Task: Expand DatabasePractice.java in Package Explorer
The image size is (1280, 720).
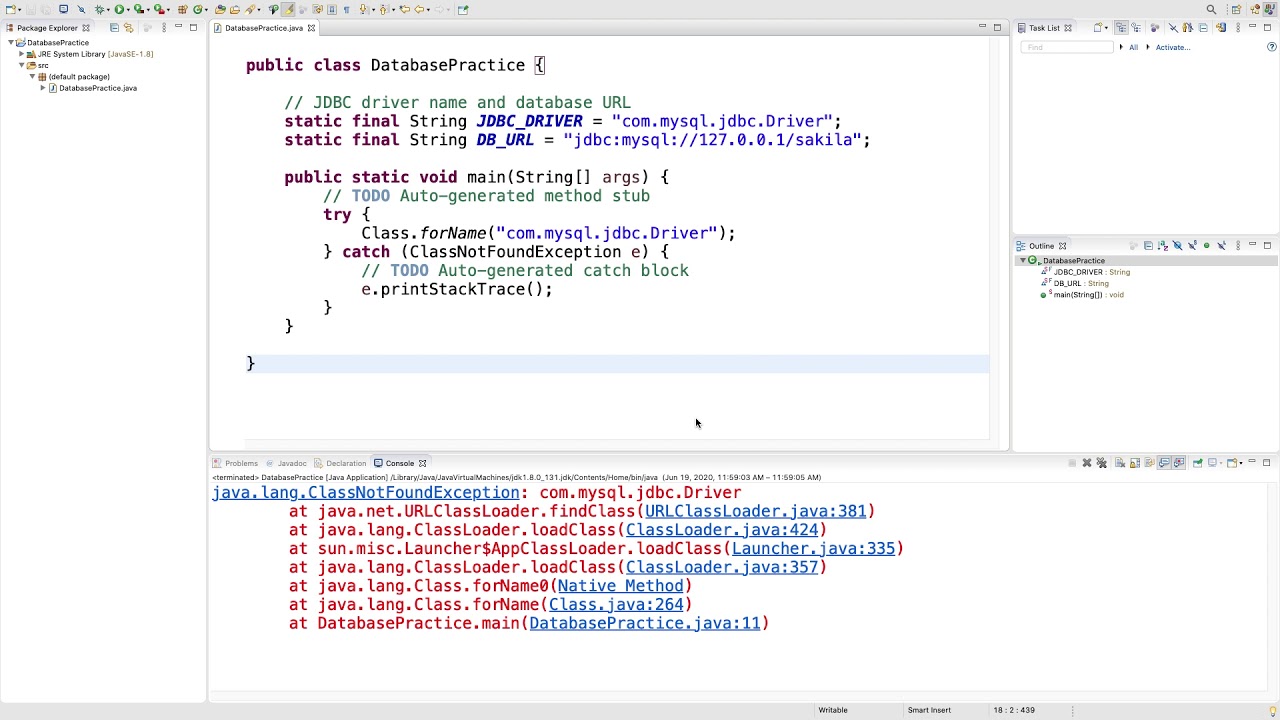Action: point(43,88)
